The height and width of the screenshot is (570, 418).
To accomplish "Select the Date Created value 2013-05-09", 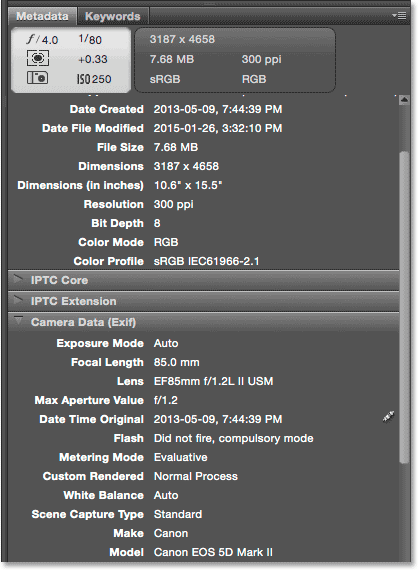I will tap(218, 109).
